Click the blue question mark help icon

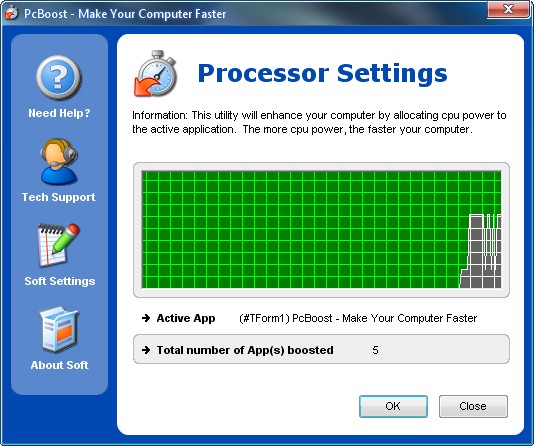(x=59, y=78)
